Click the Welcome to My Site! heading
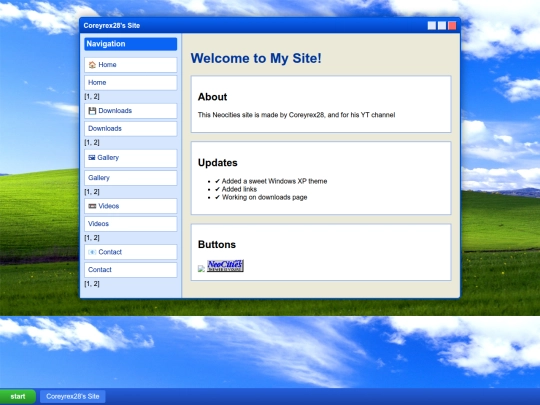 point(256,58)
